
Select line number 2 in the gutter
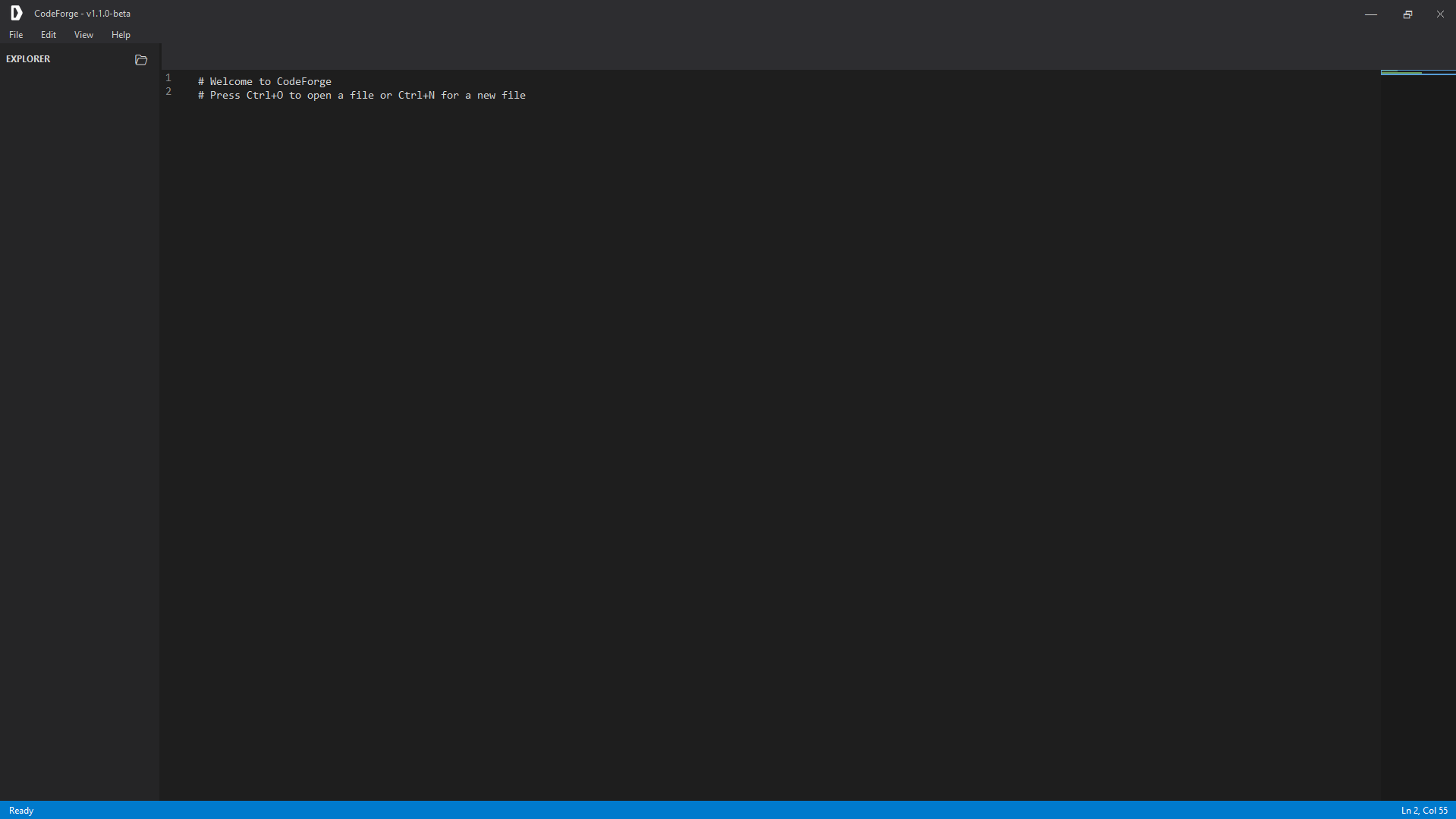click(x=168, y=91)
